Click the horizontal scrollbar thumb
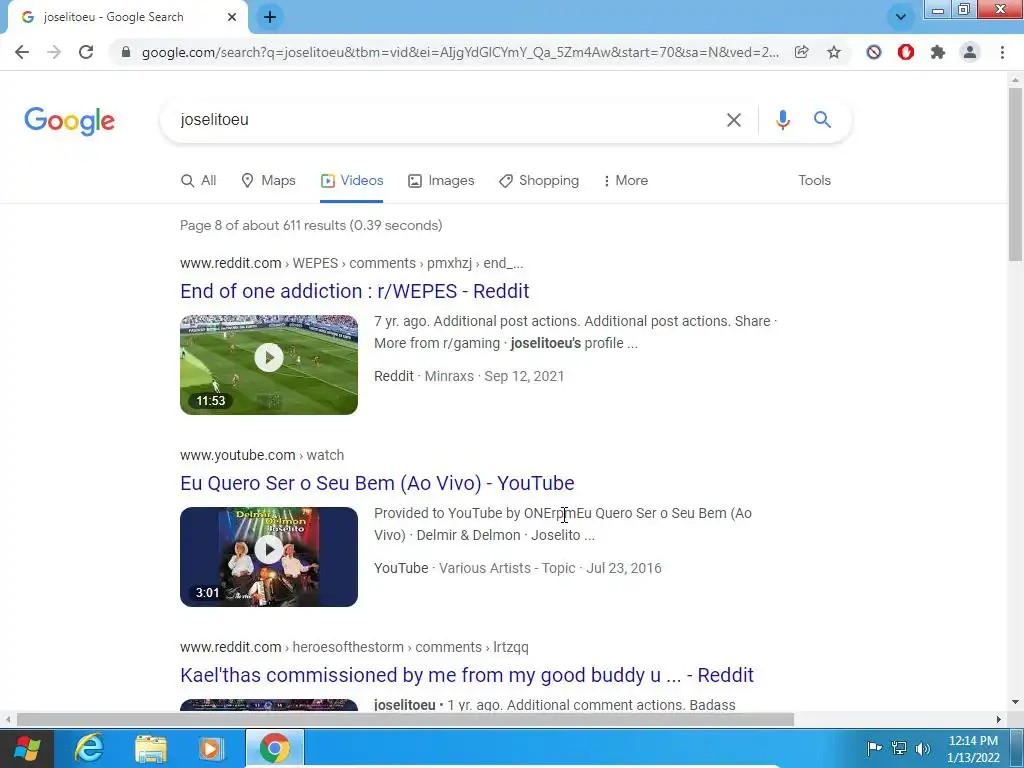The height and width of the screenshot is (768, 1024). [x=405, y=719]
